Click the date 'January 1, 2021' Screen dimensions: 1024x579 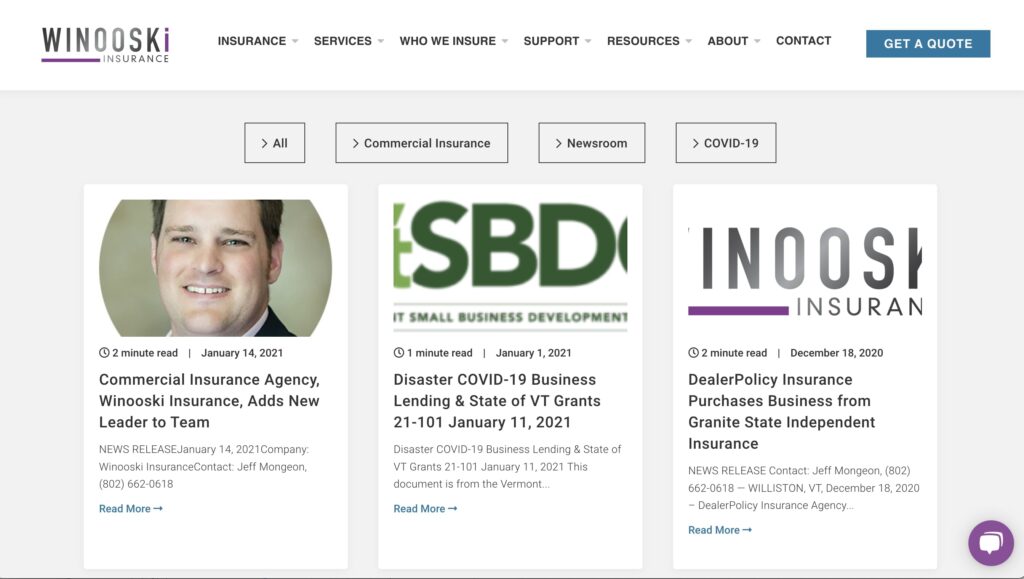[x=534, y=353]
